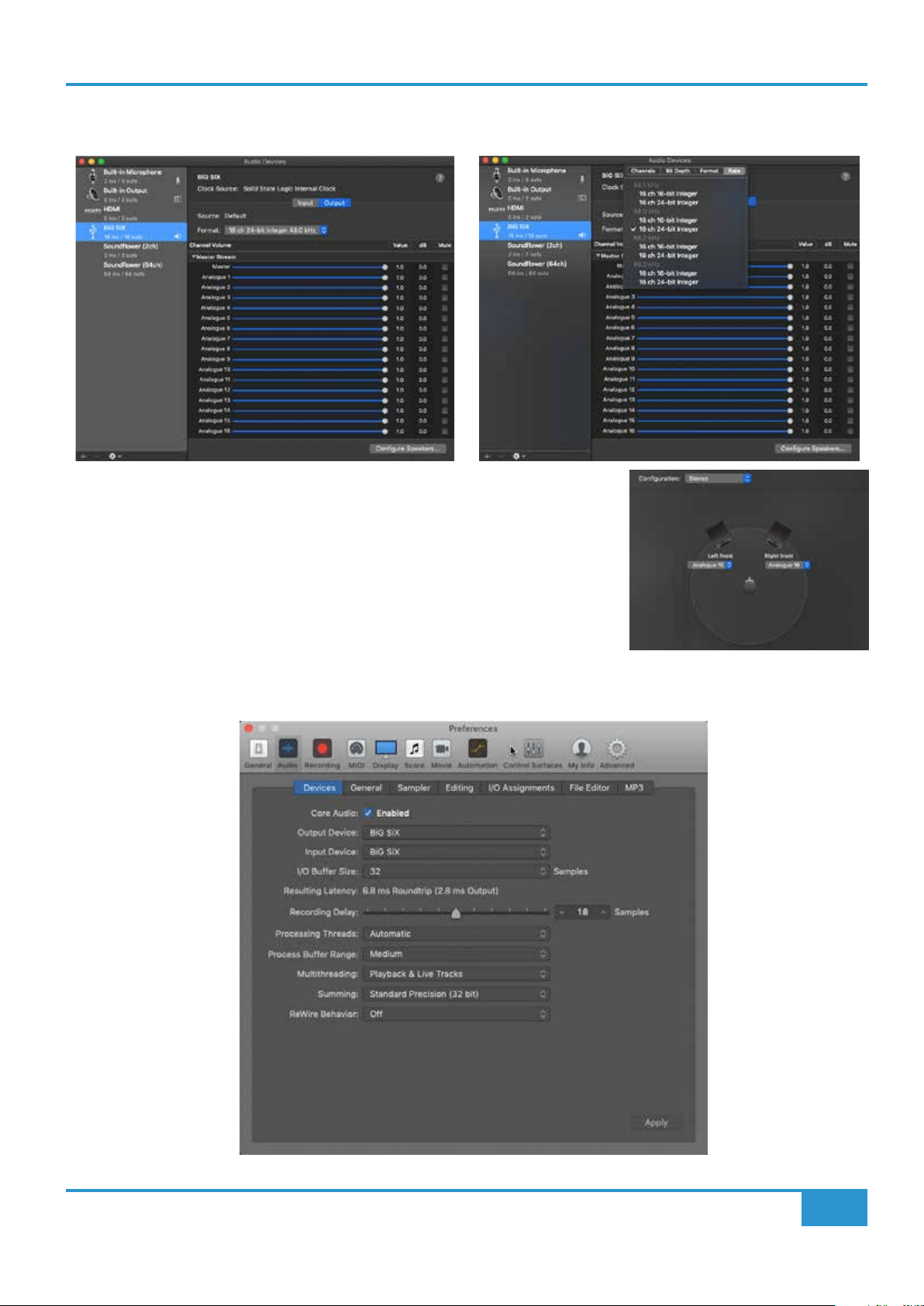Open Recording preferences red record icon

(322, 749)
